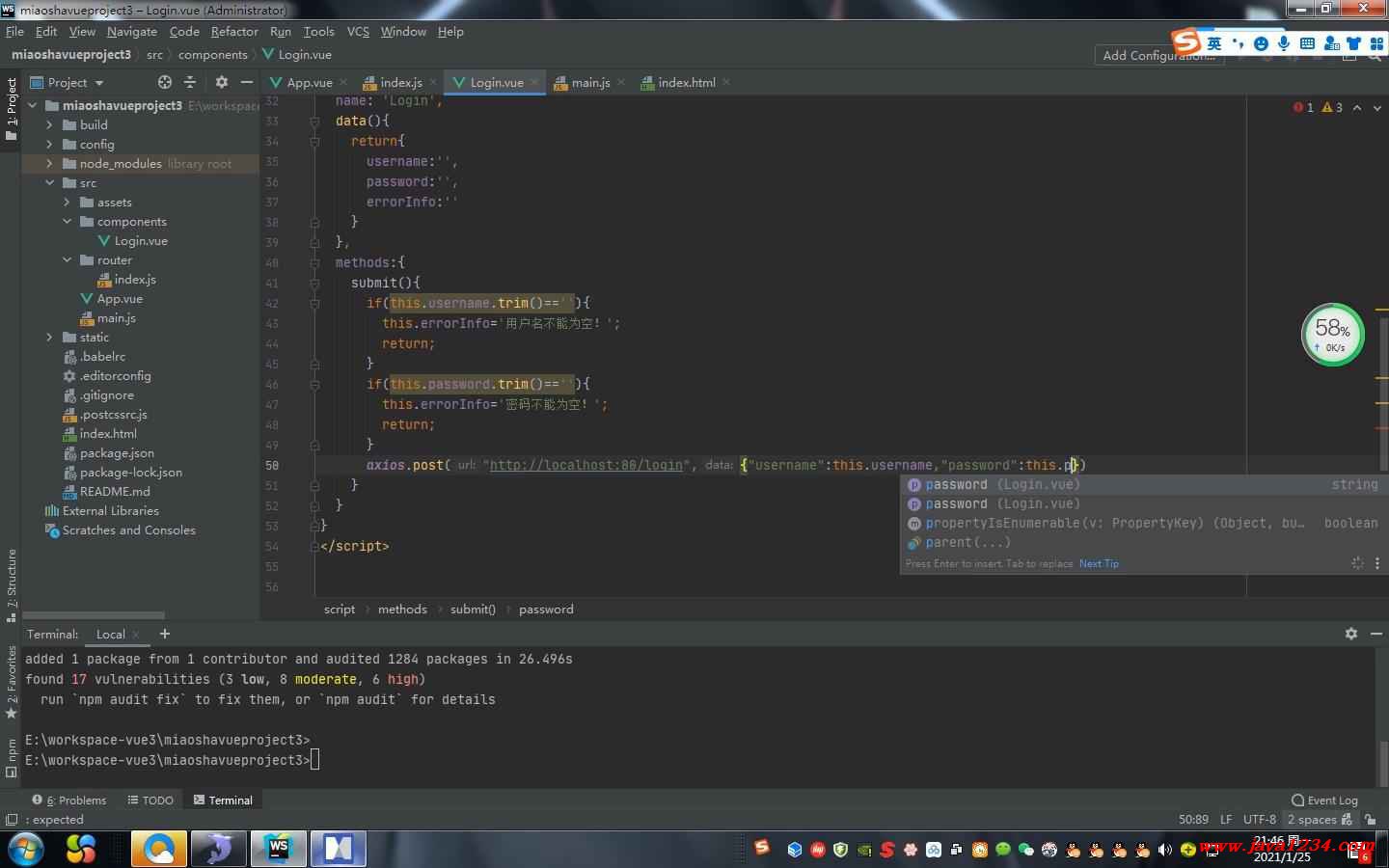Screen dimensions: 1389x868
Task: Open Terminal panel settings gear
Action: click(x=1351, y=634)
